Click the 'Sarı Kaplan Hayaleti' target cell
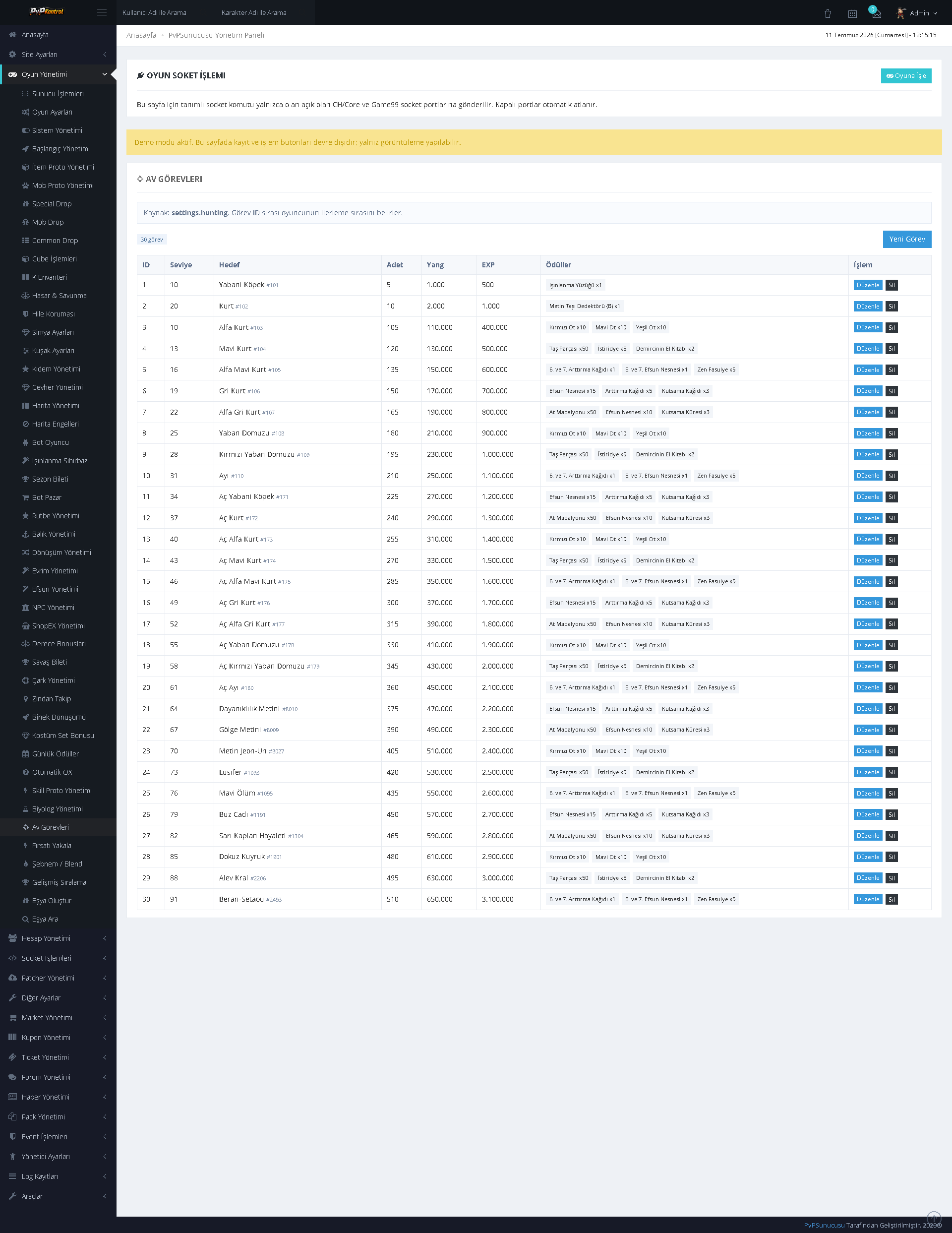952x1233 pixels. [297, 836]
